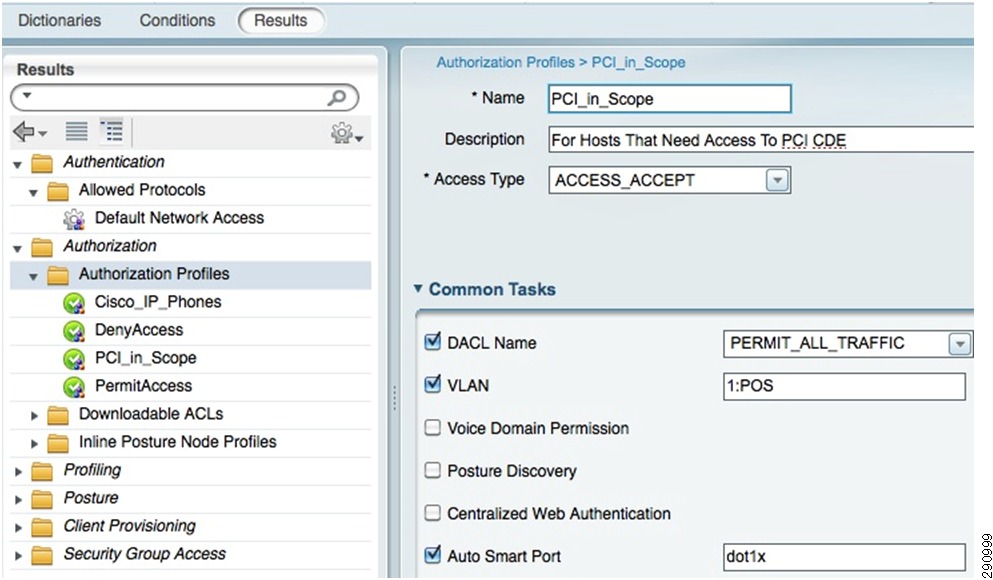Select the DenyAccess profile icon
This screenshot has height=580, width=993.
[74, 331]
